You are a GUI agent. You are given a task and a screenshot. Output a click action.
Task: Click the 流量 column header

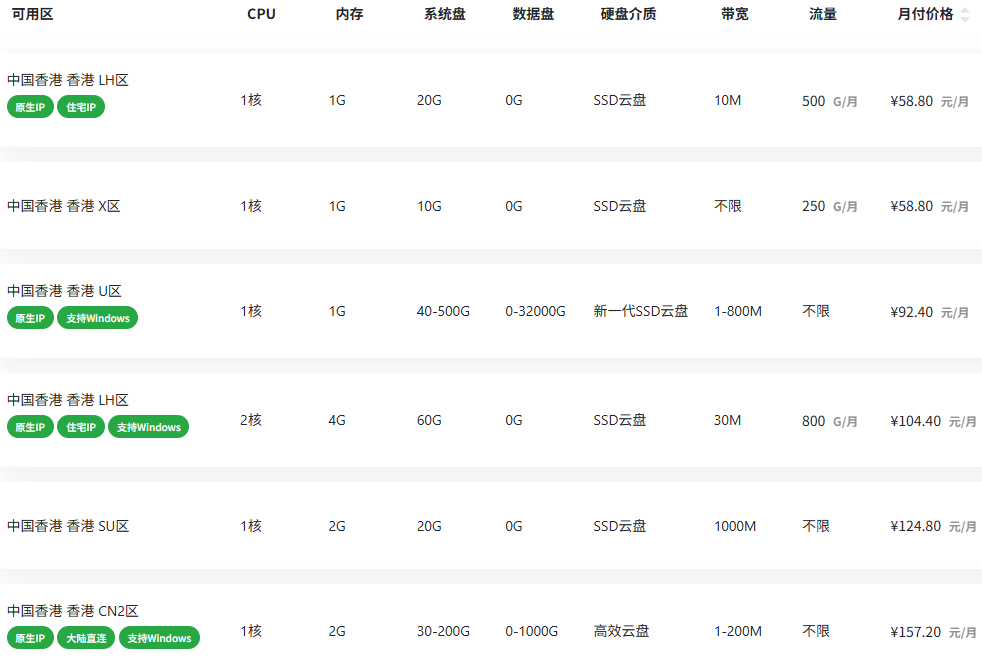[x=823, y=15]
